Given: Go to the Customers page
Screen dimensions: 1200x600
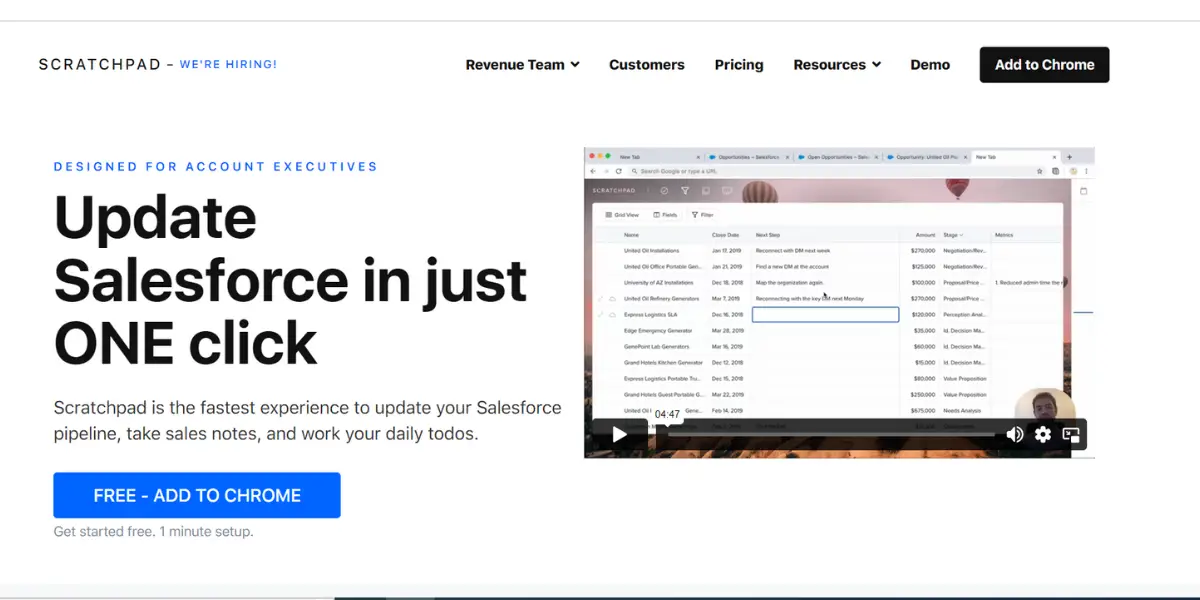Looking at the screenshot, I should 647,64.
